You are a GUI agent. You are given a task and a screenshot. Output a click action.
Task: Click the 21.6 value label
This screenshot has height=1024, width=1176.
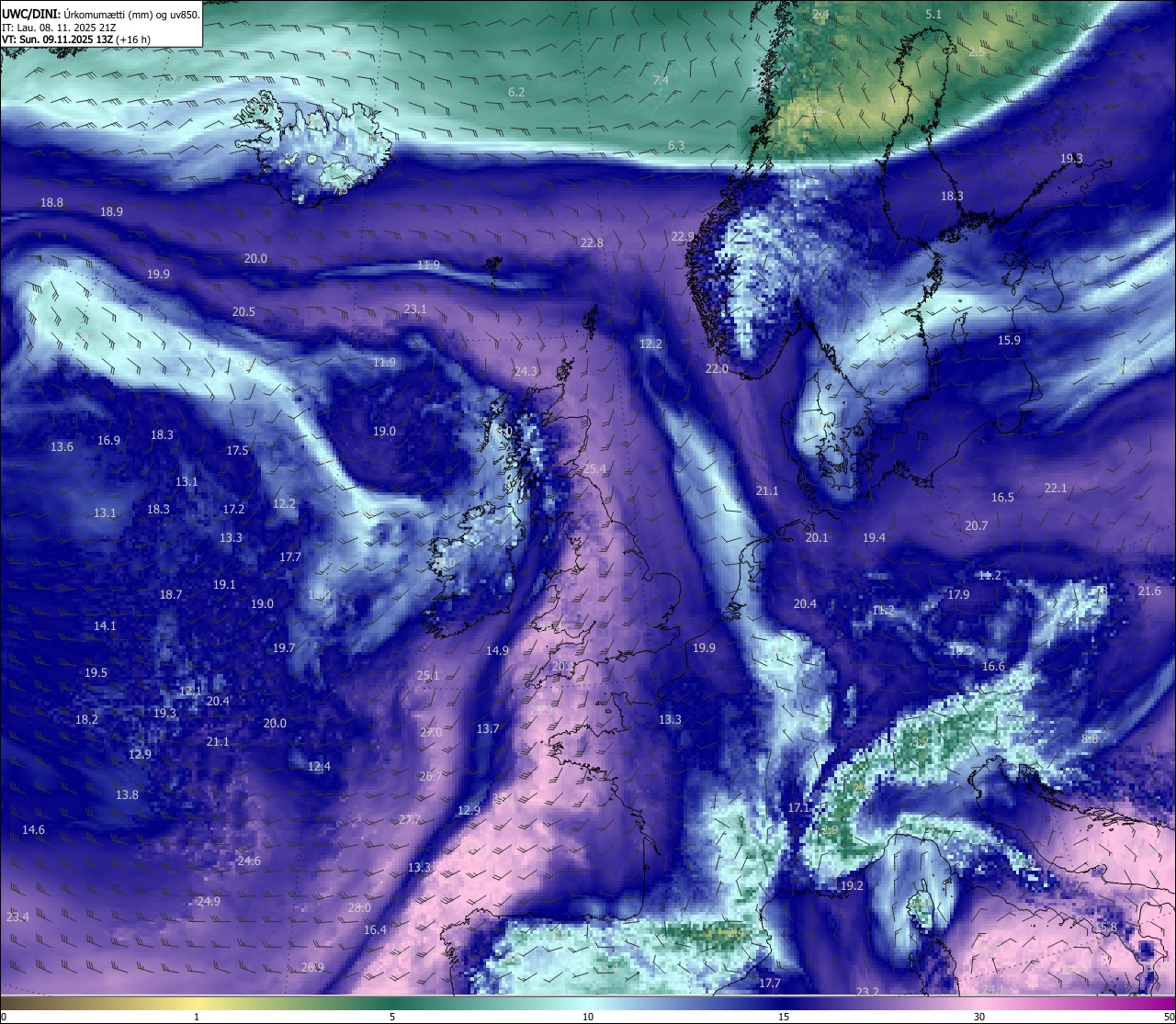(x=1149, y=591)
